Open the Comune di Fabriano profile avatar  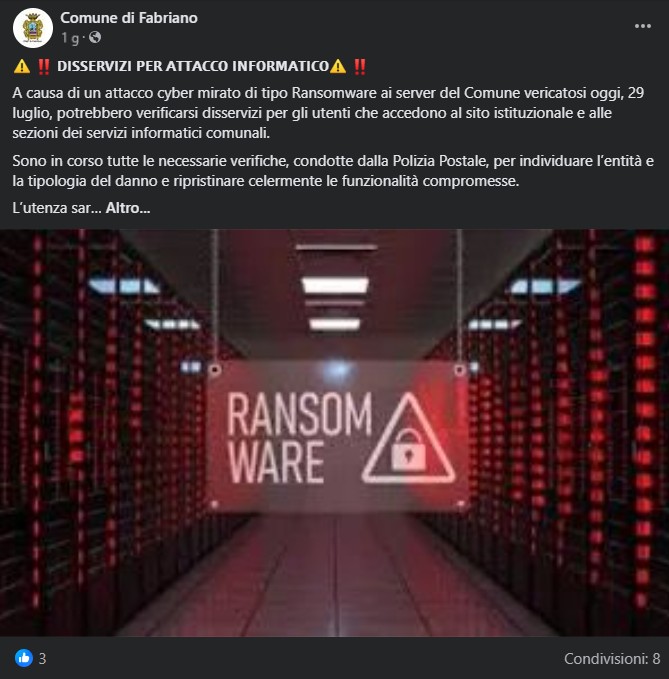pos(33,28)
